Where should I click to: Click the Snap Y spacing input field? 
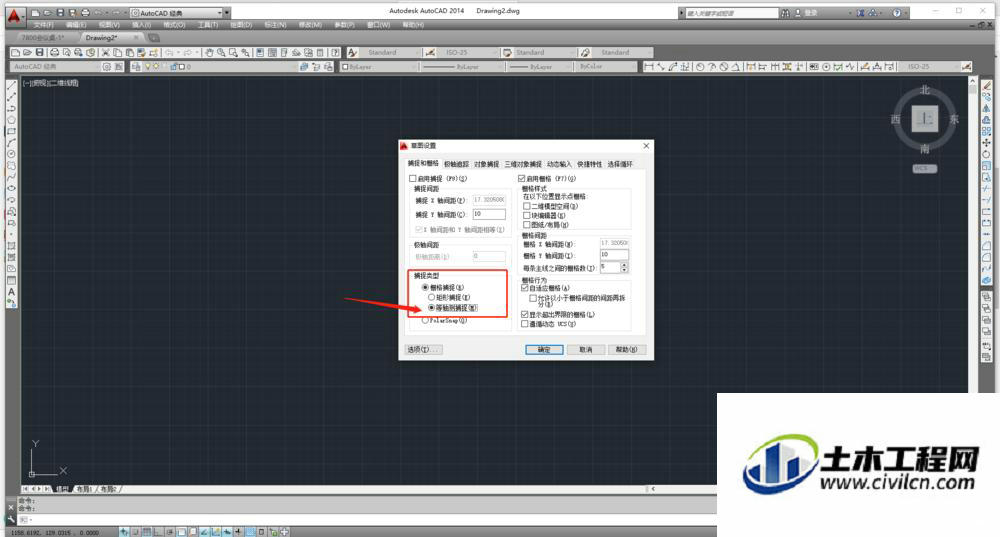[489, 214]
